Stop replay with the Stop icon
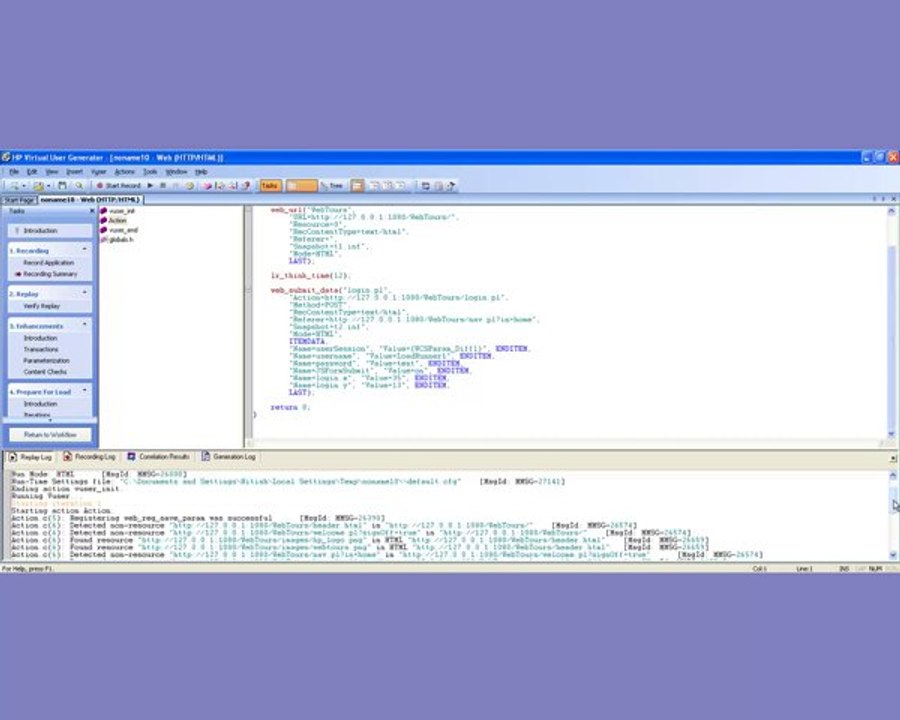The height and width of the screenshot is (720, 900). click(163, 185)
